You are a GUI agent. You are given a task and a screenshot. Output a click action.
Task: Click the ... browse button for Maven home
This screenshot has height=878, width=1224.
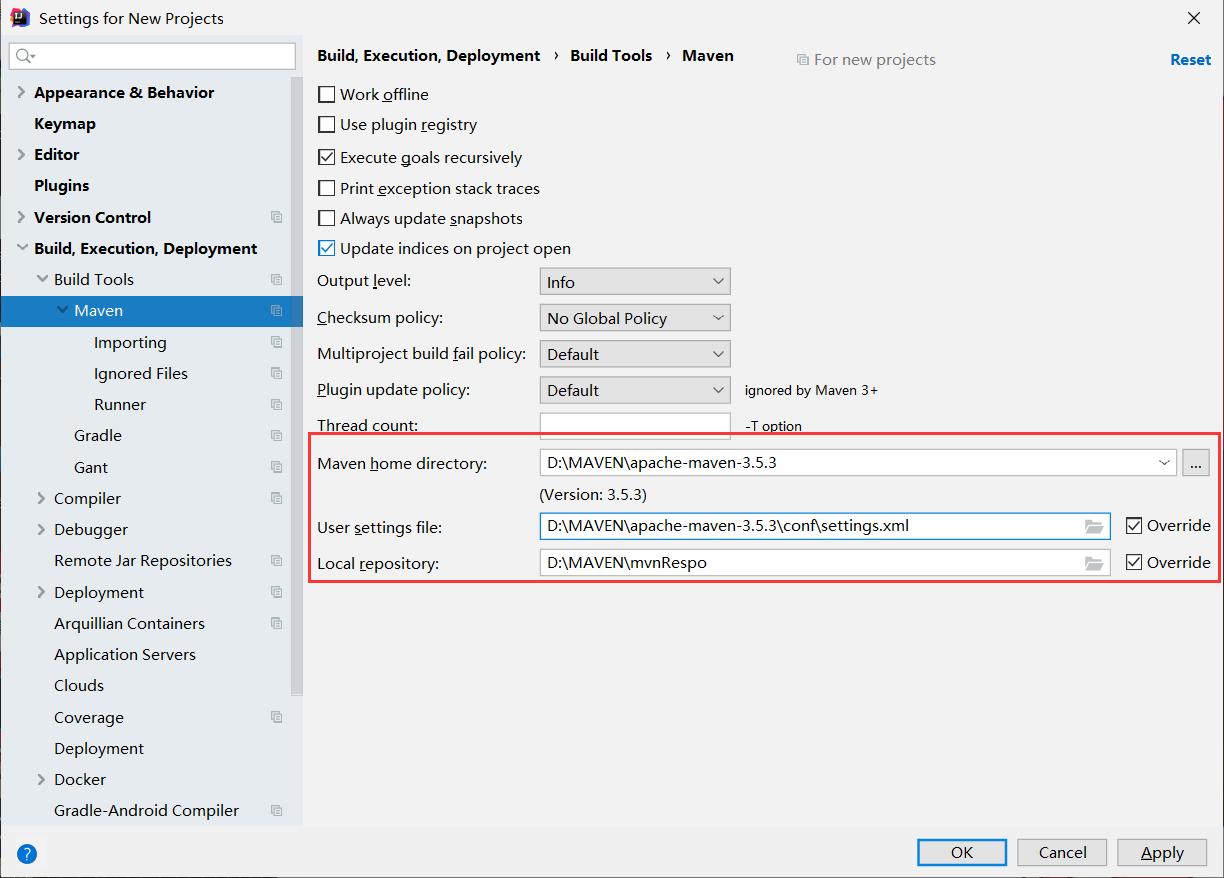coord(1196,463)
